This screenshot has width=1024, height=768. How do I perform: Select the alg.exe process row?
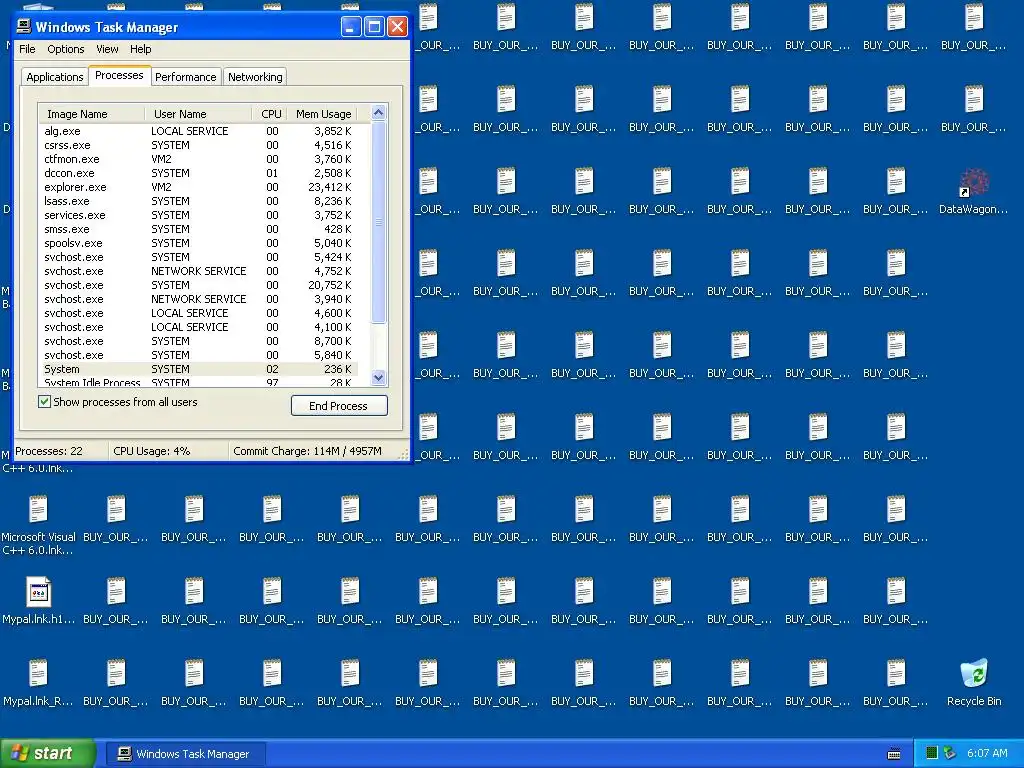[199, 131]
